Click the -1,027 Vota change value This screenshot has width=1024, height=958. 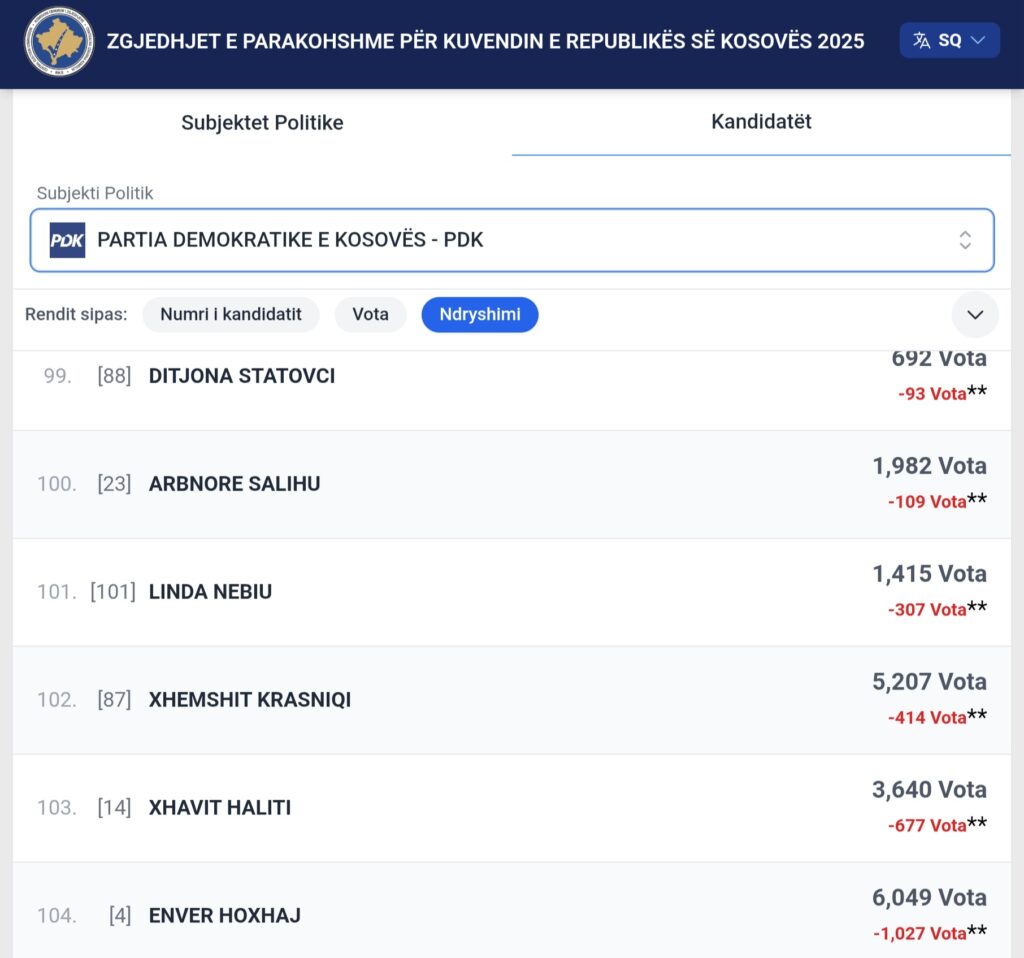click(x=919, y=933)
